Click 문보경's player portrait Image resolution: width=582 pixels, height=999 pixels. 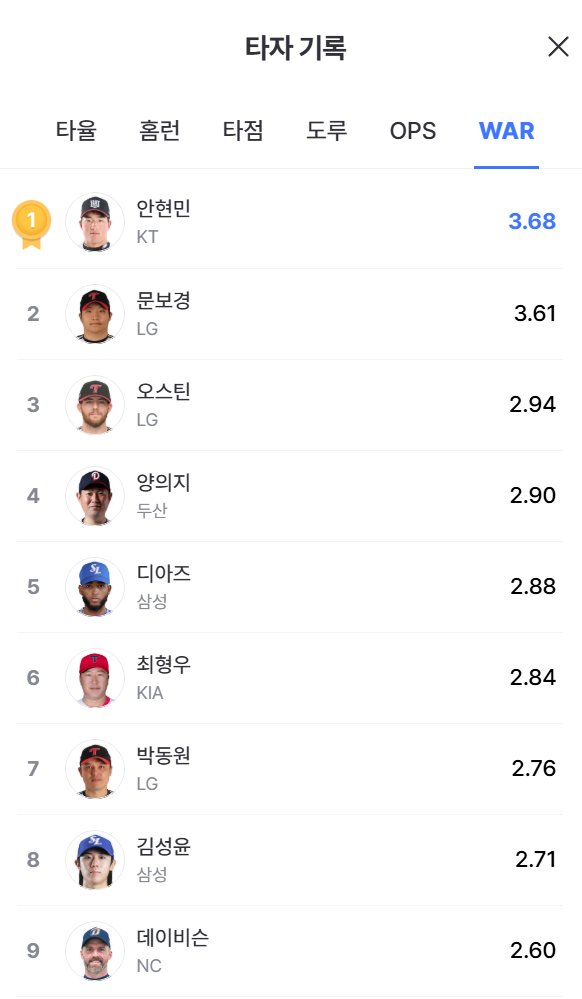pos(94,312)
